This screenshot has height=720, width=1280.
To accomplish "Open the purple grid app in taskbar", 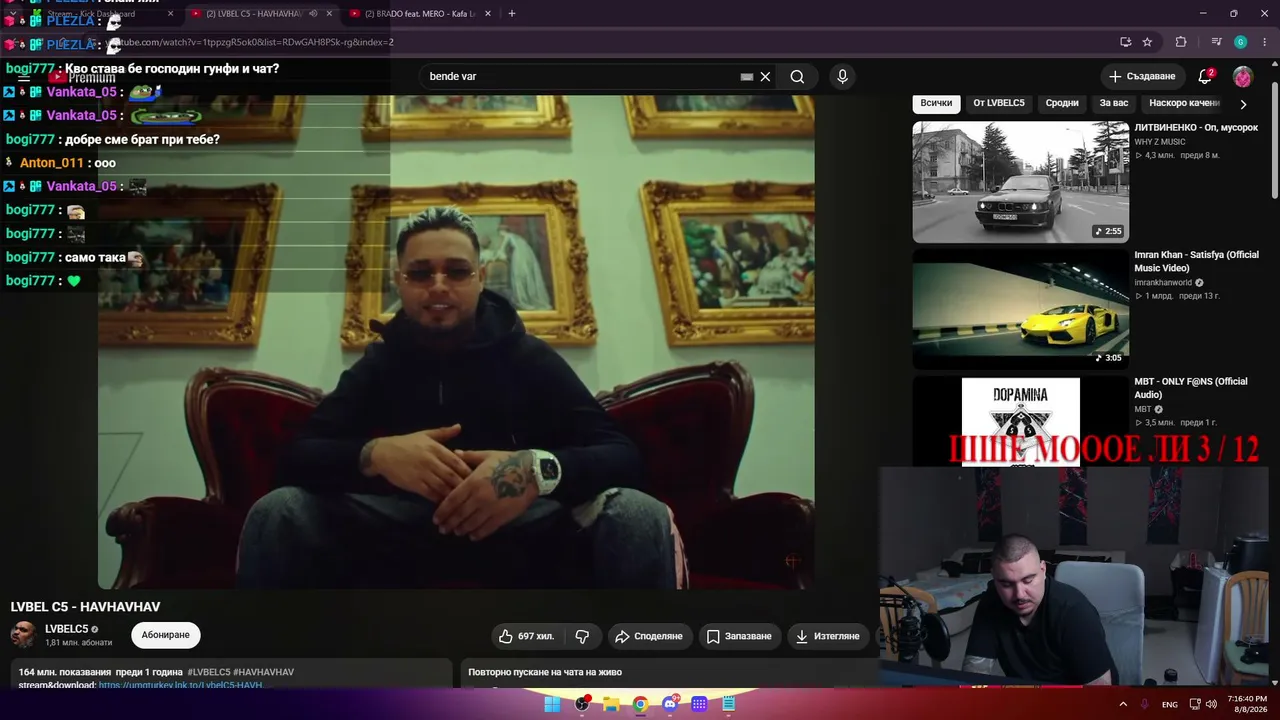I will (x=699, y=704).
